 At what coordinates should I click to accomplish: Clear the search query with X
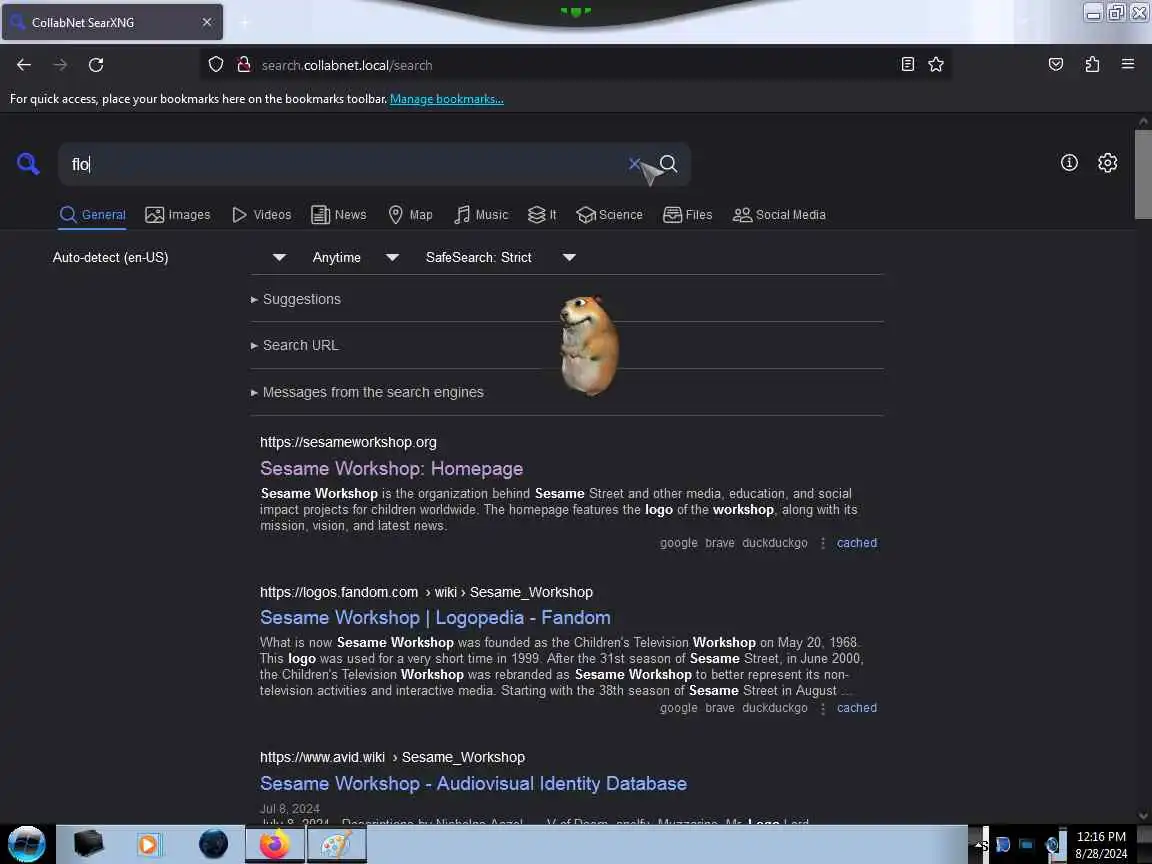tap(634, 164)
